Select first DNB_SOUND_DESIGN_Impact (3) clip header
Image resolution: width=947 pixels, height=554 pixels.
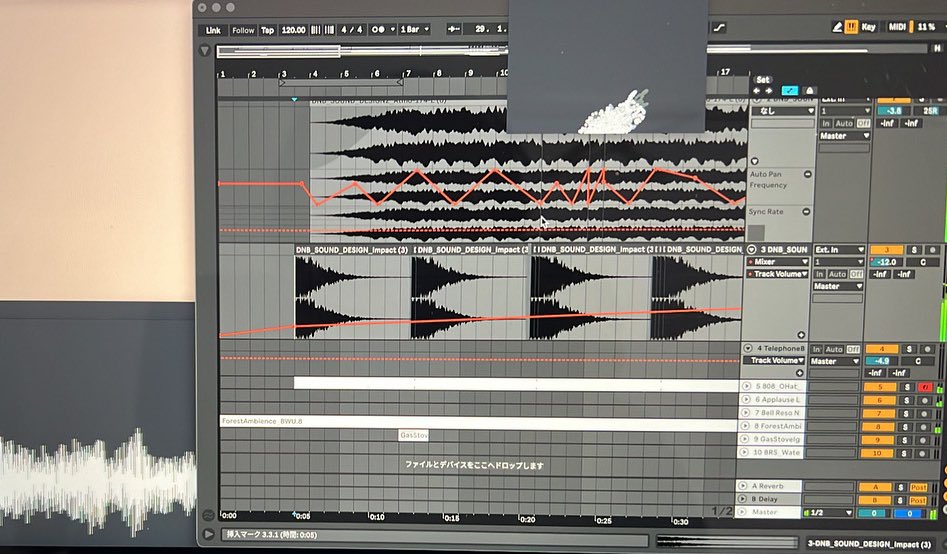pos(352,250)
